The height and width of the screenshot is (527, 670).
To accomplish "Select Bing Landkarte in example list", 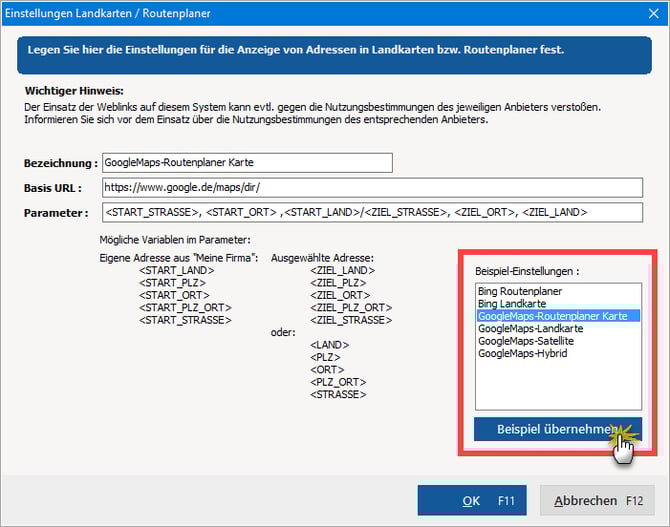I will pyautogui.click(x=513, y=303).
